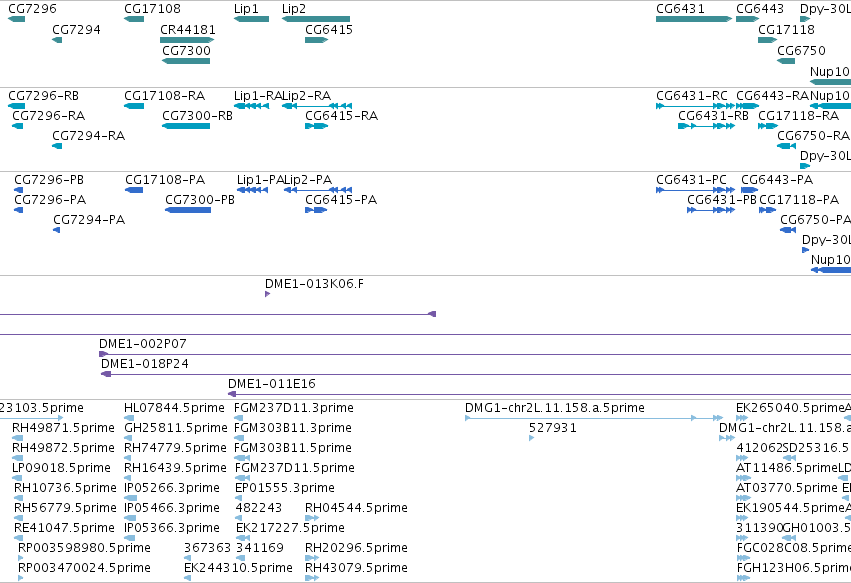Click the CG6750-RA transcript label

[814, 136]
